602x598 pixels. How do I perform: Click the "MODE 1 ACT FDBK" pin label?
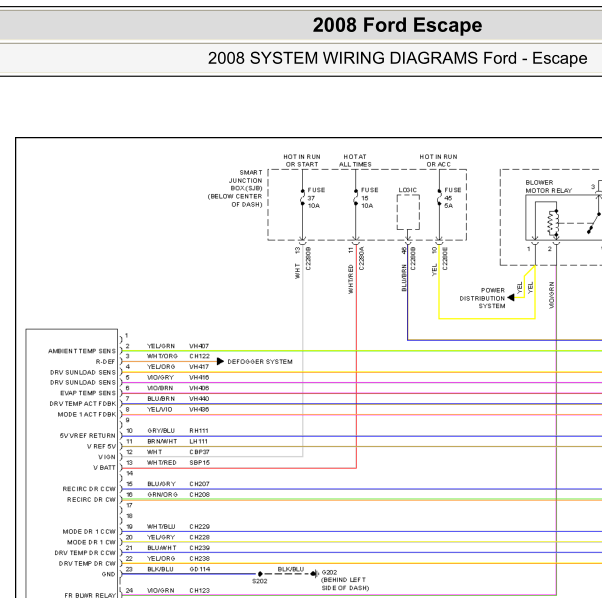click(87, 415)
